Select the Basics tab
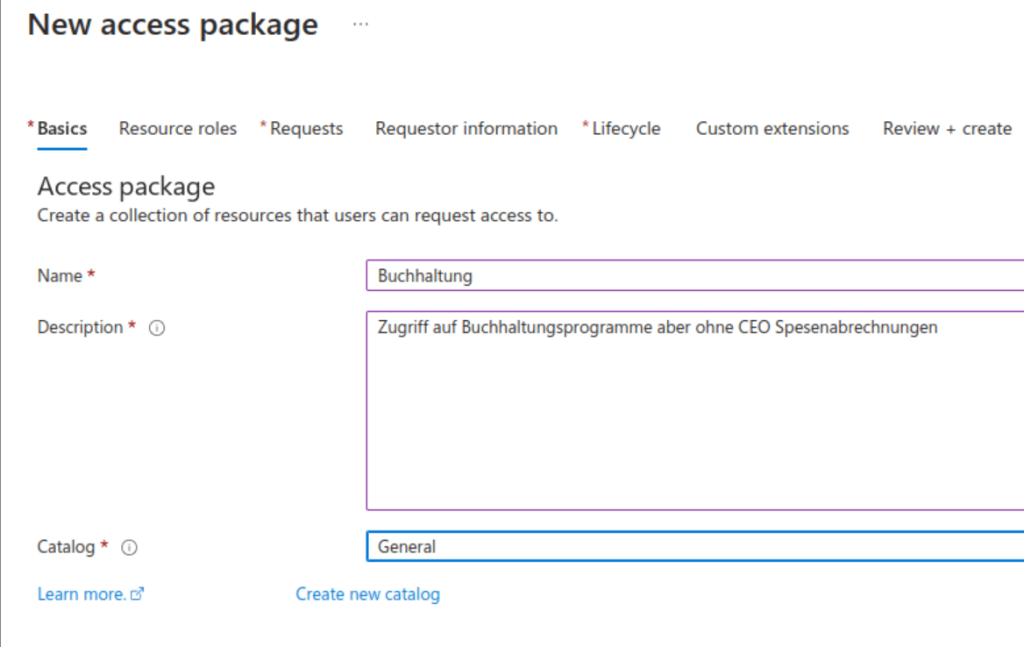 coord(62,129)
